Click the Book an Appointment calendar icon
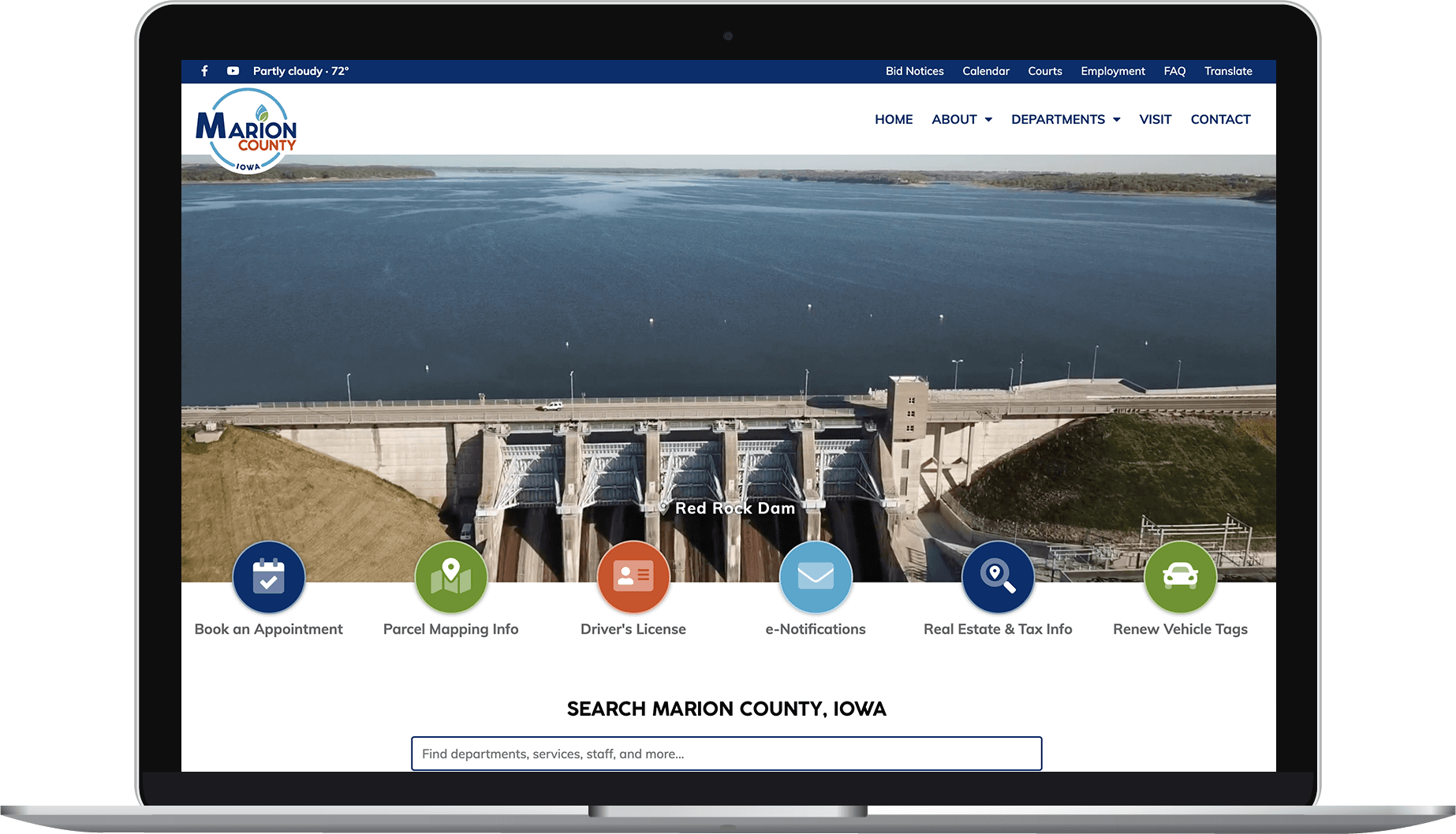The width and height of the screenshot is (1456, 834). coord(268,577)
